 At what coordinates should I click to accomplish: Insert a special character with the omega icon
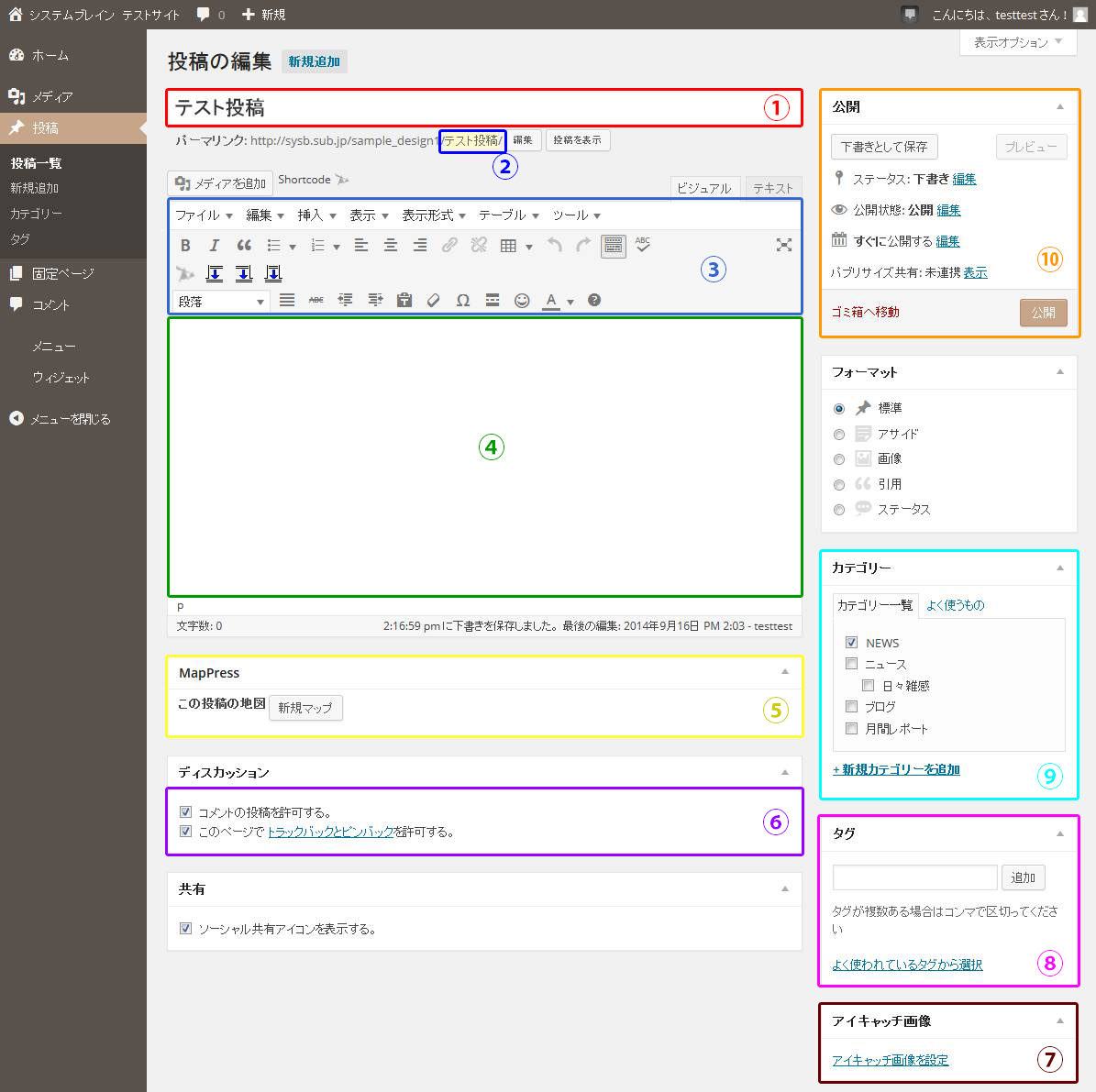click(x=463, y=301)
